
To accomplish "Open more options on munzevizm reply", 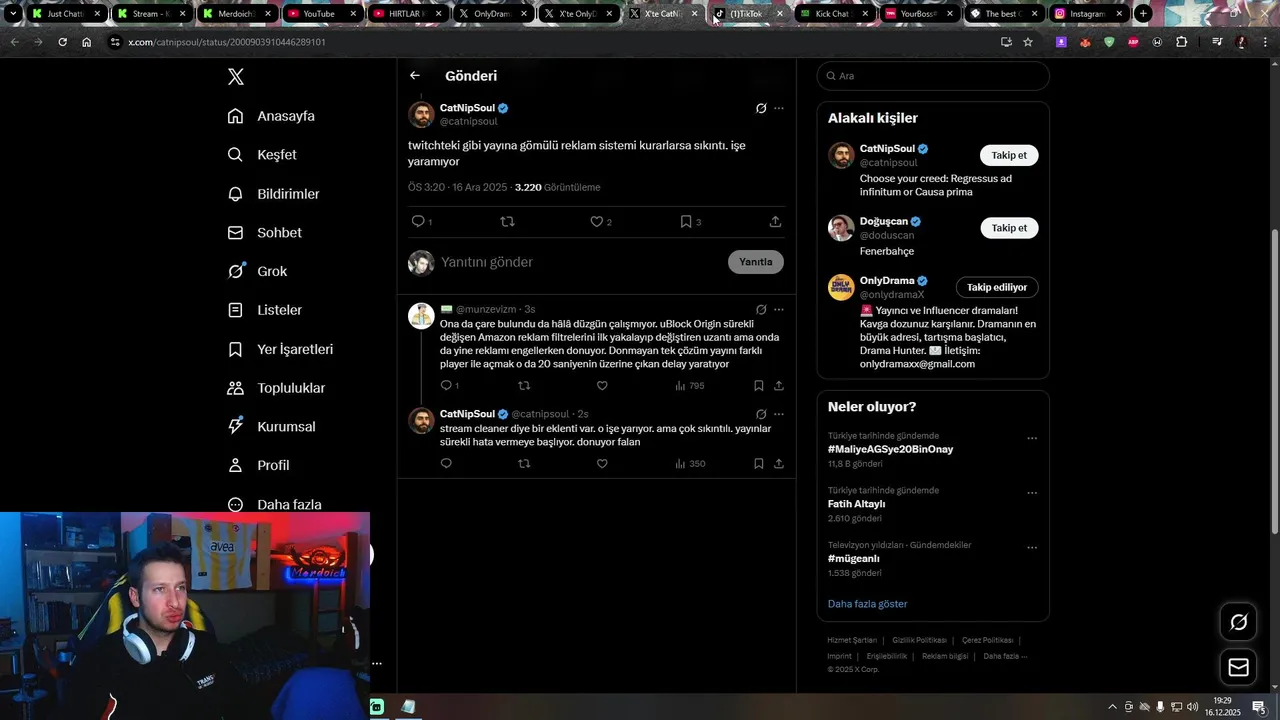I will click(x=779, y=309).
